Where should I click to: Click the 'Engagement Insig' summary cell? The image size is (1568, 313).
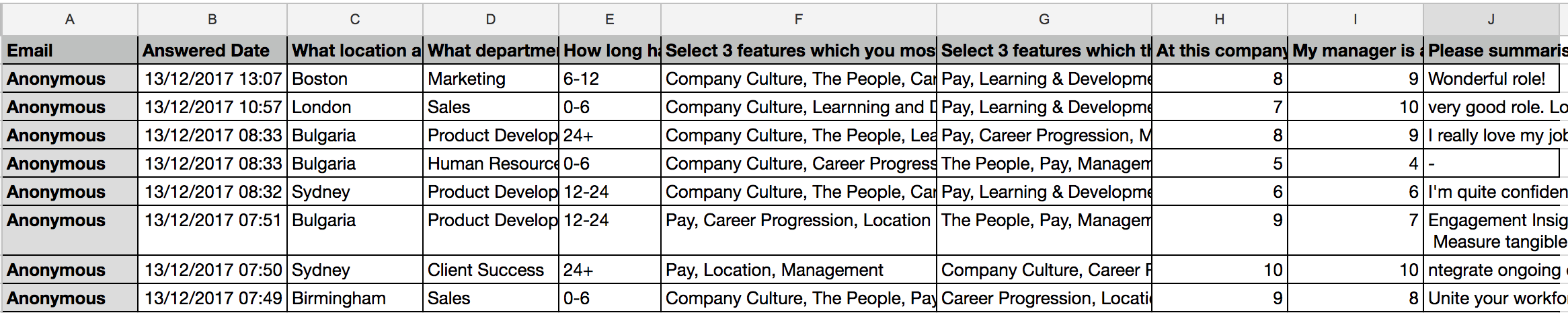(x=1495, y=230)
